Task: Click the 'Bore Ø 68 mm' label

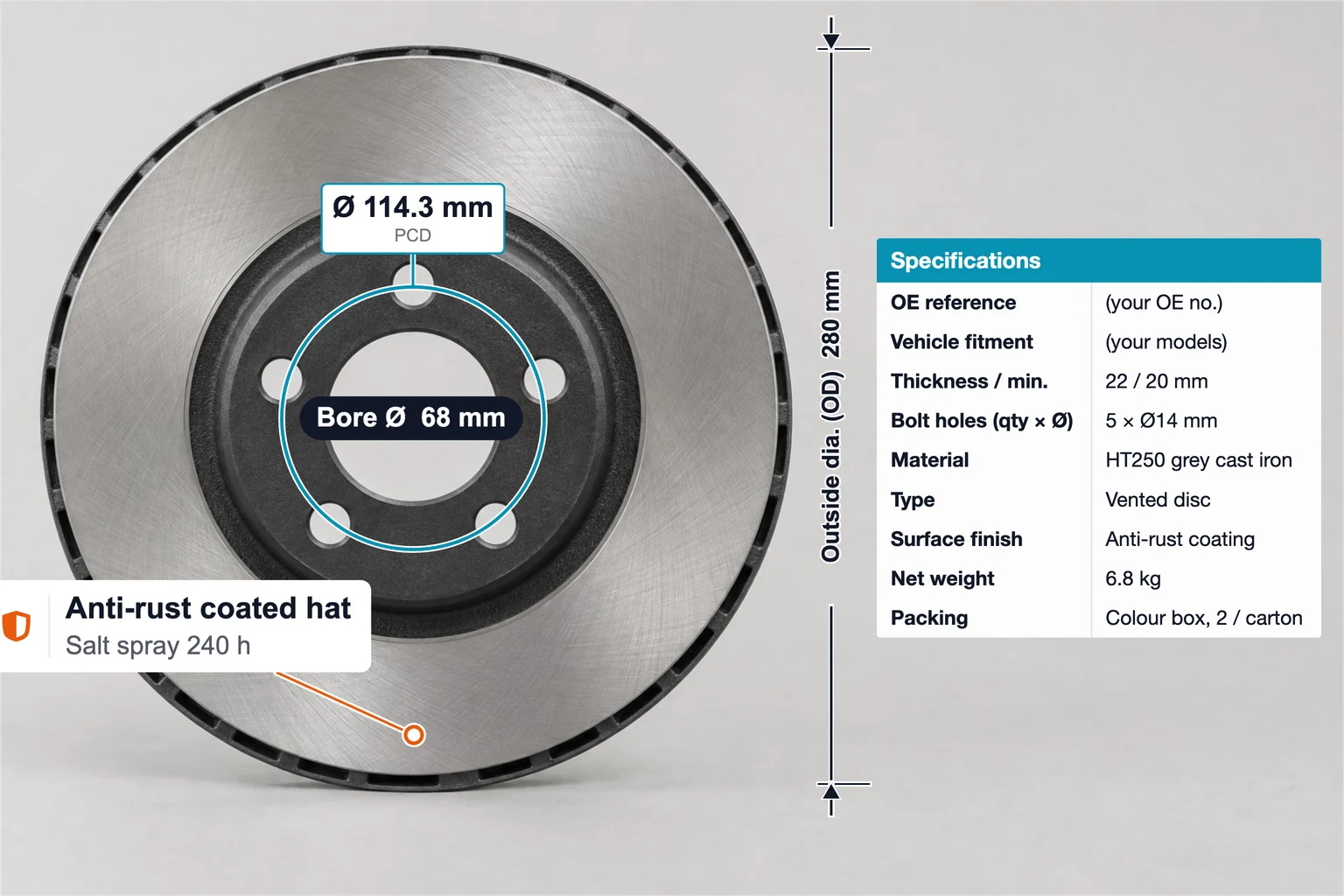Action: coord(411,417)
